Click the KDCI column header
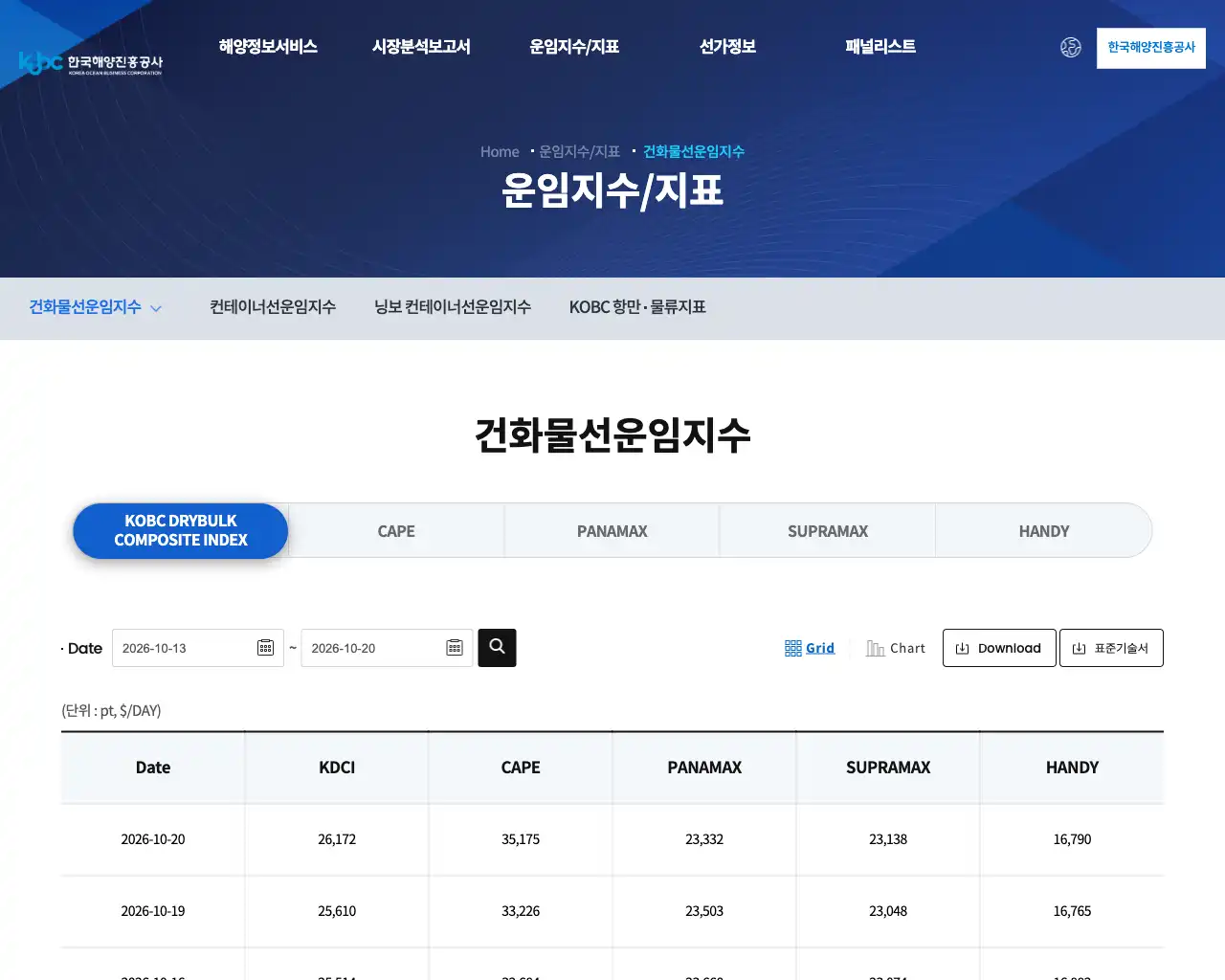Image resolution: width=1225 pixels, height=980 pixels. point(337,768)
